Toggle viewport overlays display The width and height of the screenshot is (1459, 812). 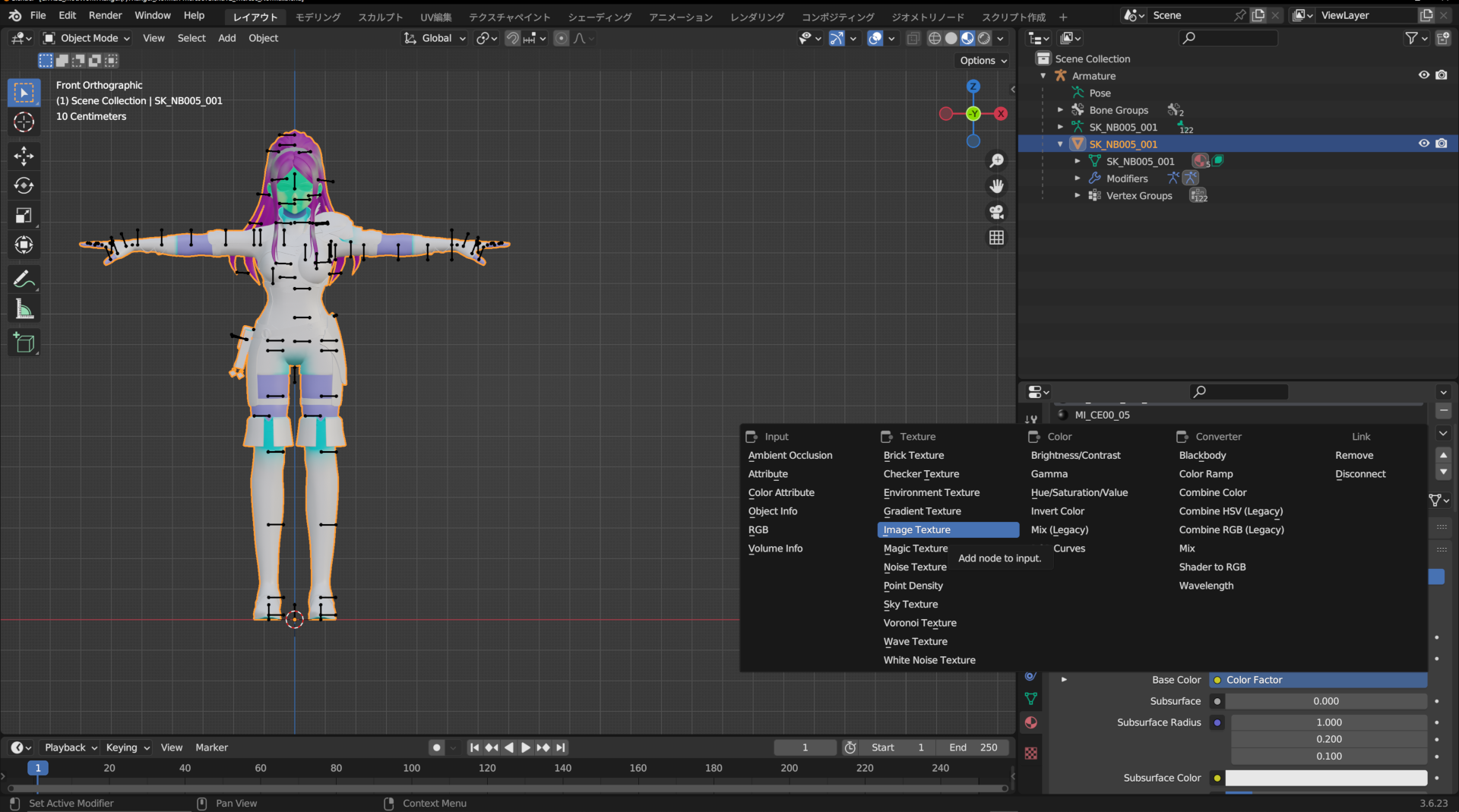(875, 38)
